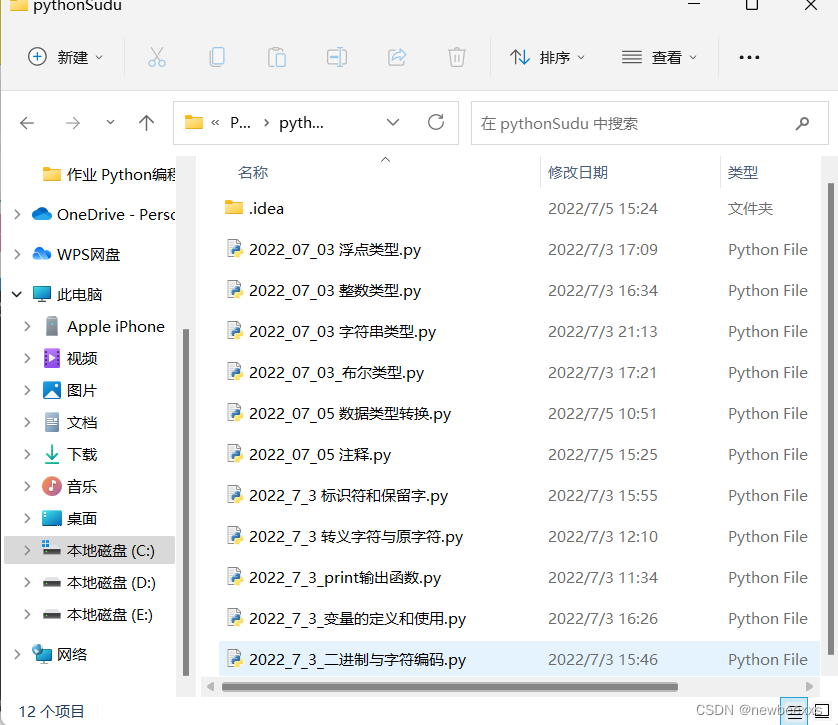Open the 查看 view options
This screenshot has height=725, width=838.
click(660, 57)
